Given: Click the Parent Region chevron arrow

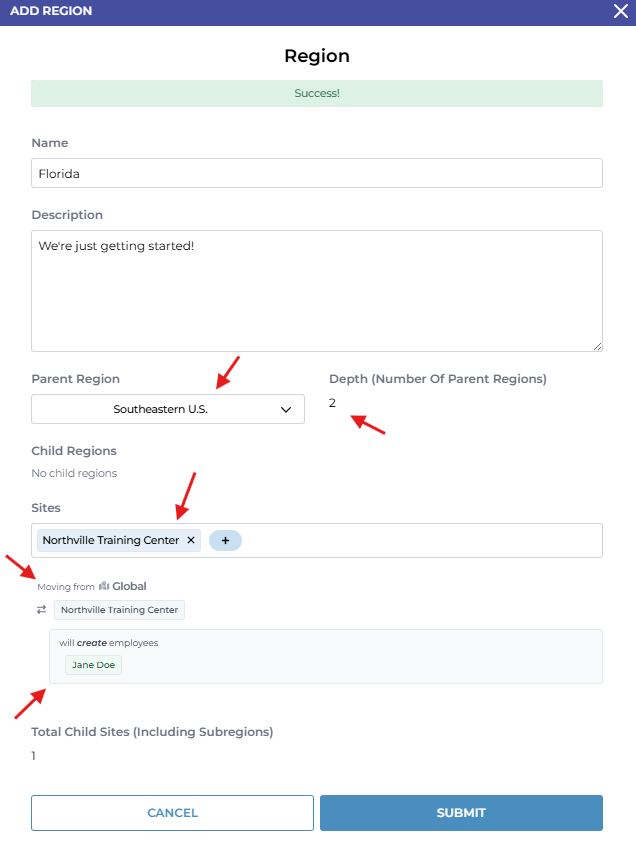Looking at the screenshot, I should [x=286, y=409].
